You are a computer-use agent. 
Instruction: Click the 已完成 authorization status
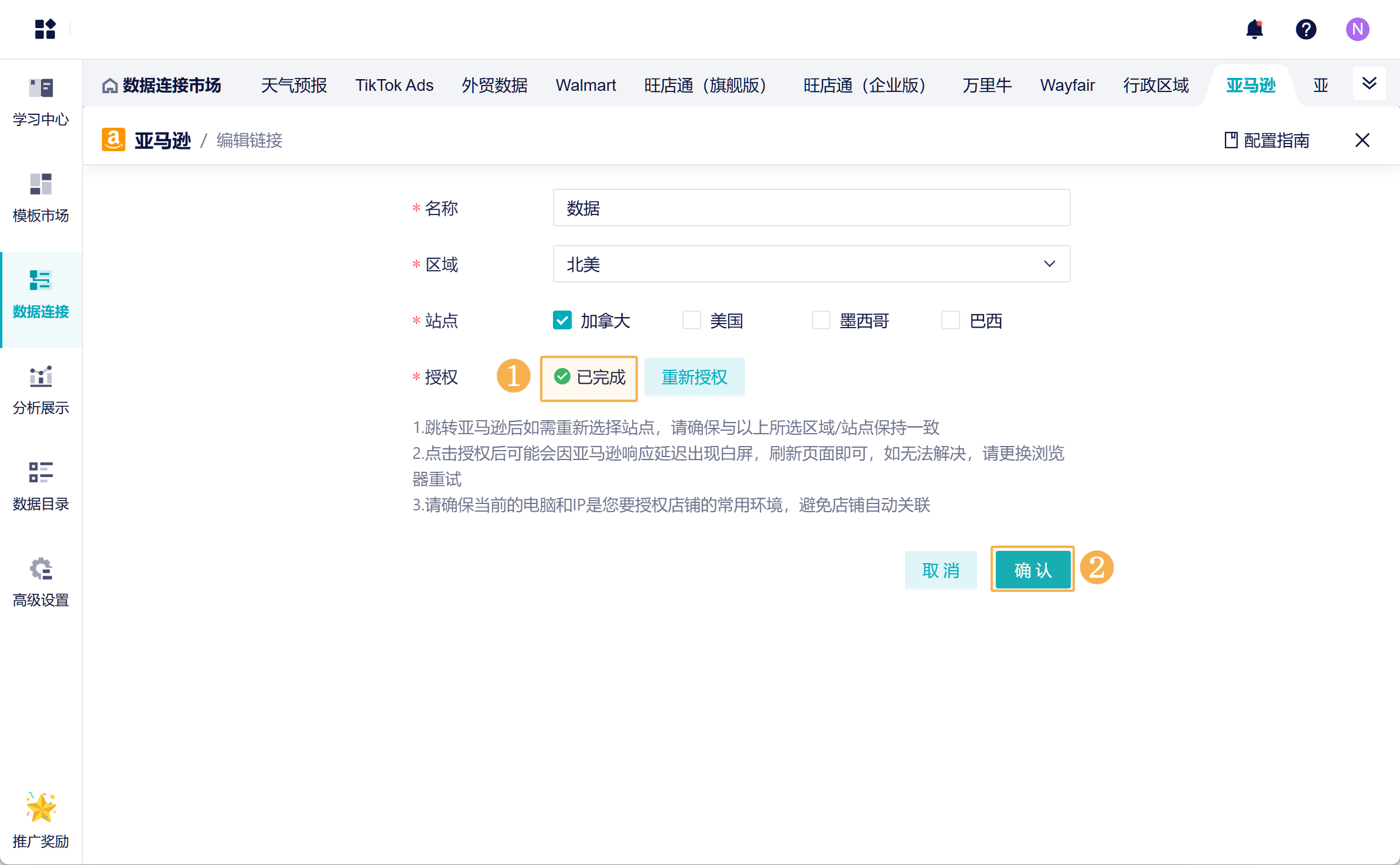tap(589, 377)
